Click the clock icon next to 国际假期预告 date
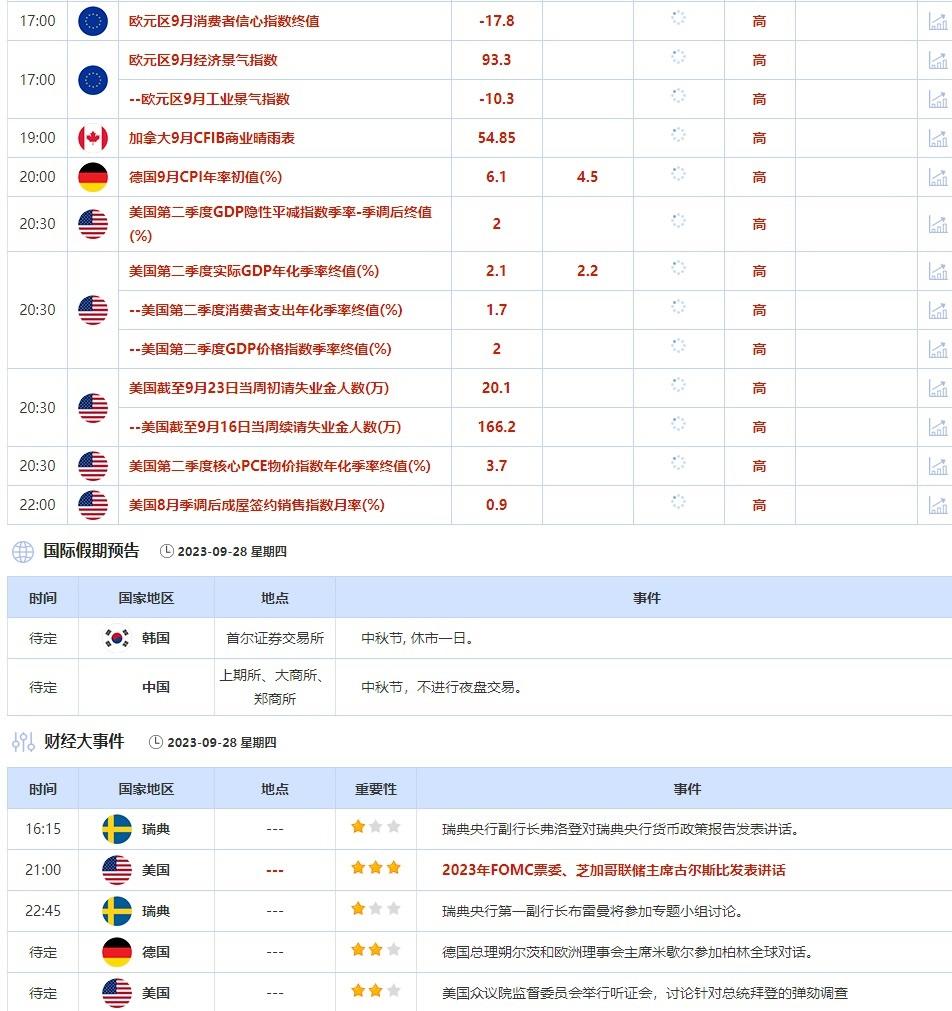 coord(166,551)
